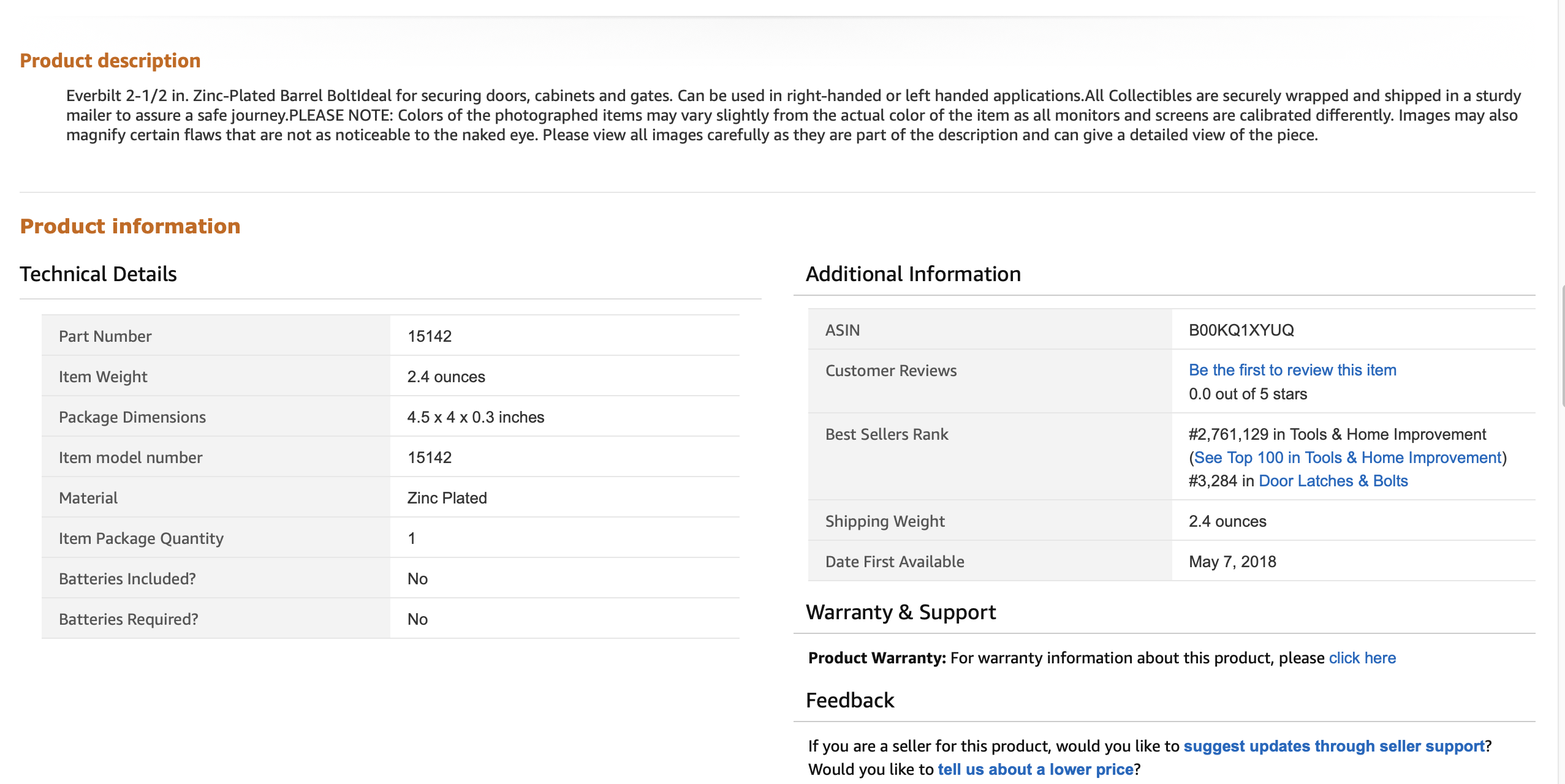Open the Door Latches & Bolts category

1333,481
